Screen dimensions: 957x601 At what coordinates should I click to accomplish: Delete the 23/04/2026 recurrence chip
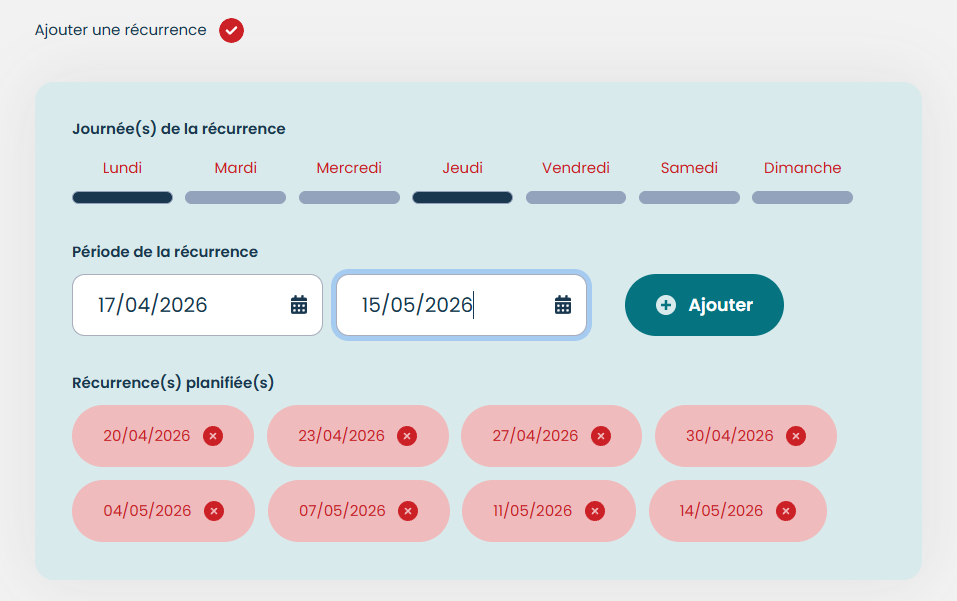407,436
